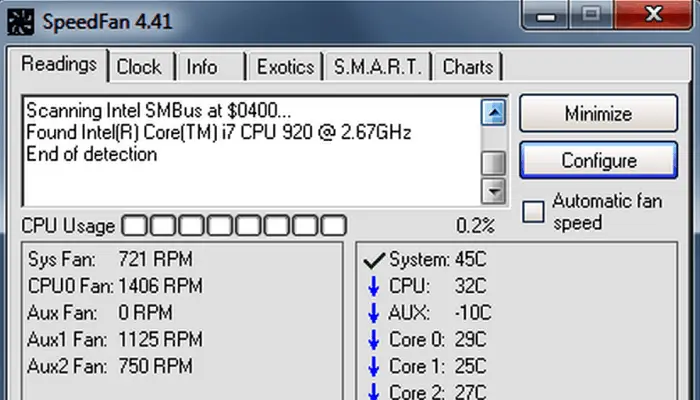This screenshot has width=700, height=400.
Task: Click the blue down arrow beside CPU temperature
Action: click(x=374, y=287)
